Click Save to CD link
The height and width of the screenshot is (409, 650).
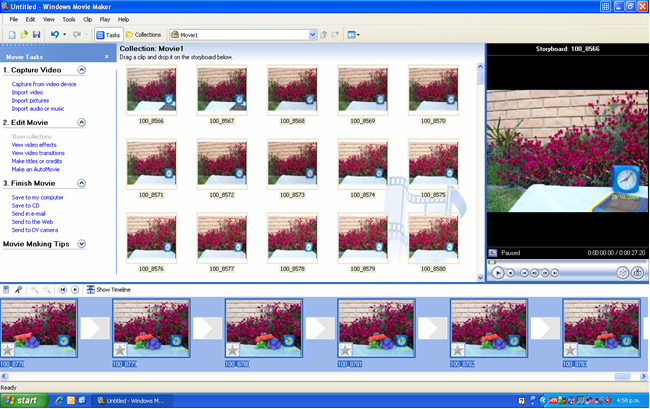26,206
